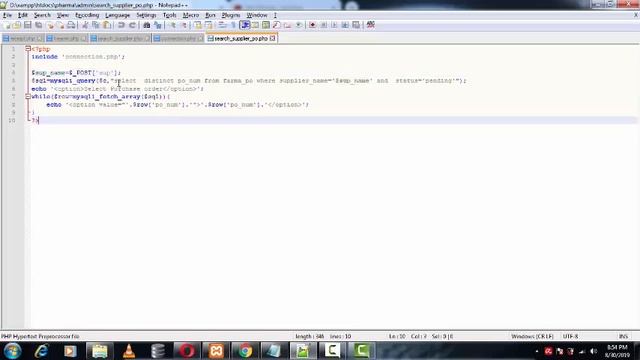This screenshot has width=640, height=360.
Task: Open the Edit menu
Action: pyautogui.click(x=22, y=15)
